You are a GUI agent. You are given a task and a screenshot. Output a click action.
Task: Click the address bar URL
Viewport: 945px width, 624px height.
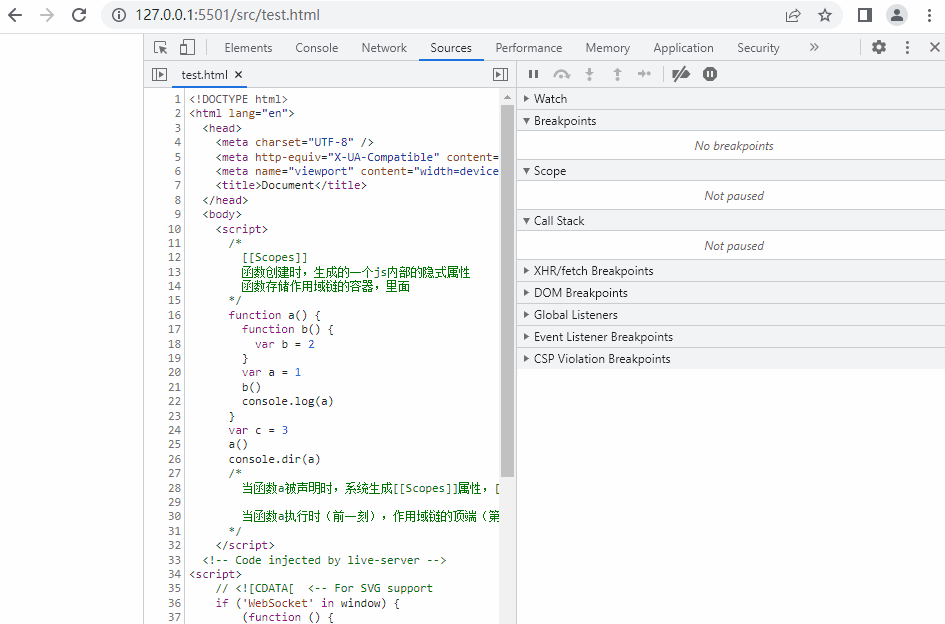228,15
